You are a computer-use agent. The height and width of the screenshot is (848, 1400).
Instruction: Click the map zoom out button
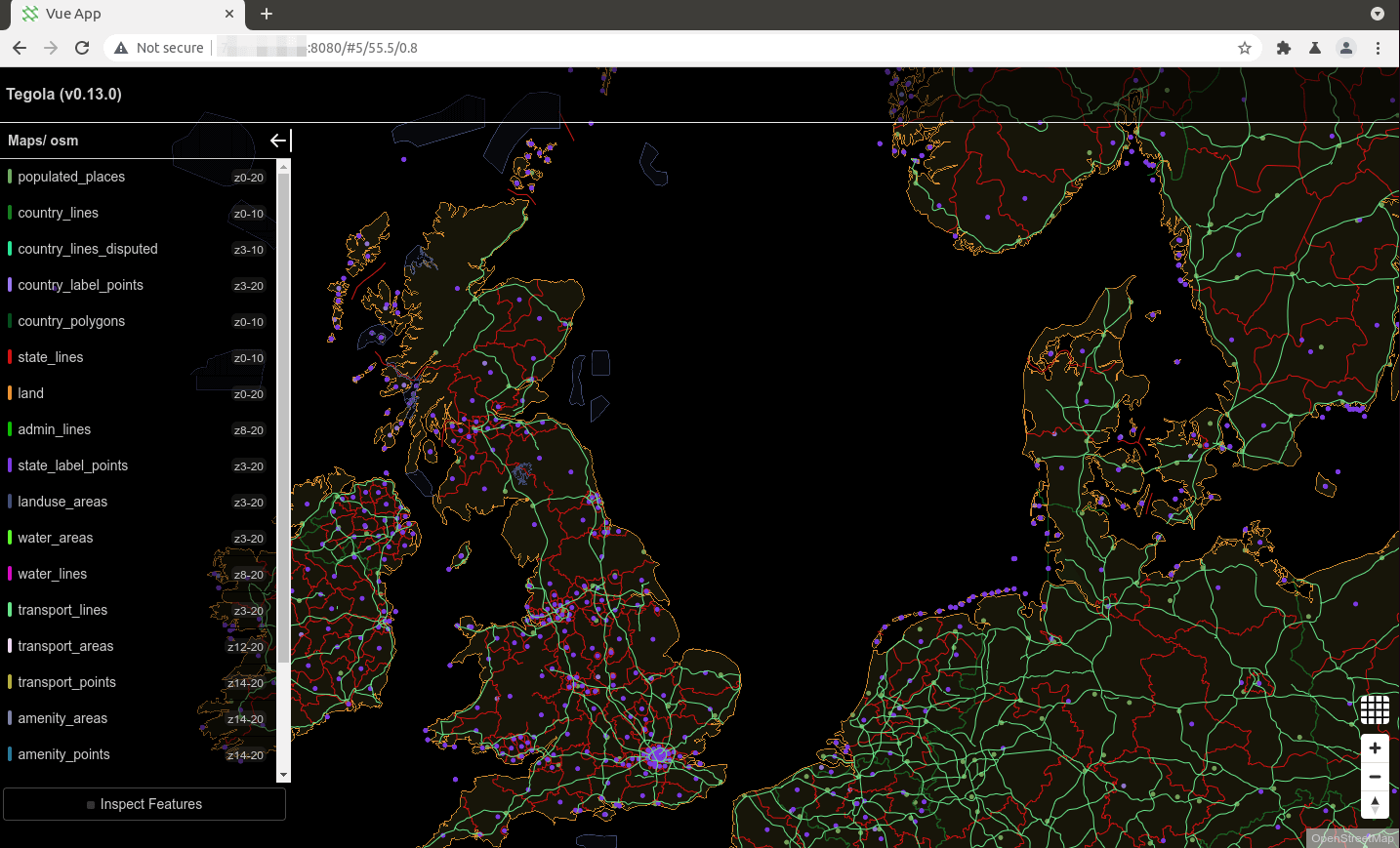coord(1375,777)
